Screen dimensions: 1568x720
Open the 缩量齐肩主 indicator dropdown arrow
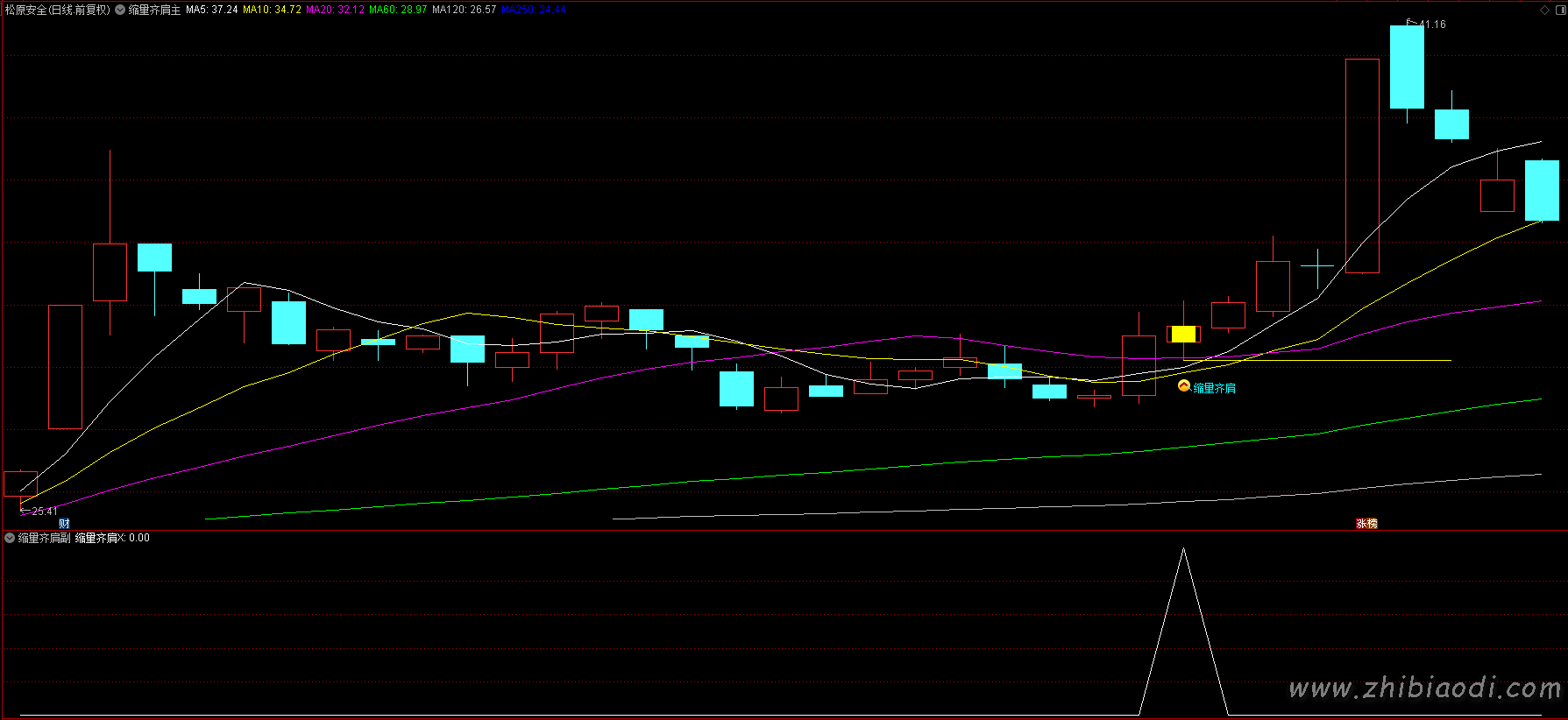point(120,10)
